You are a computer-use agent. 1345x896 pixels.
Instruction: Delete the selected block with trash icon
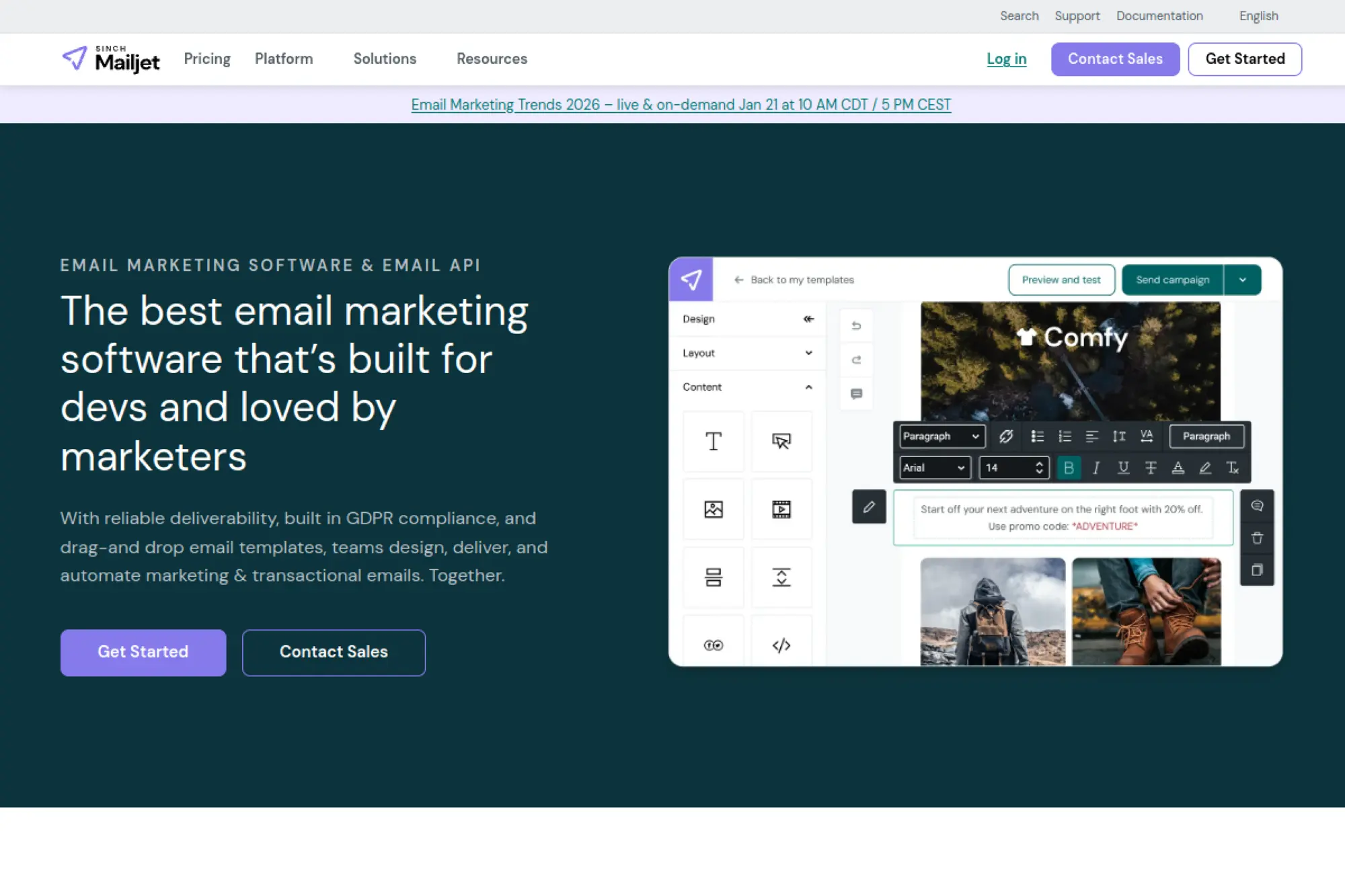(1257, 538)
